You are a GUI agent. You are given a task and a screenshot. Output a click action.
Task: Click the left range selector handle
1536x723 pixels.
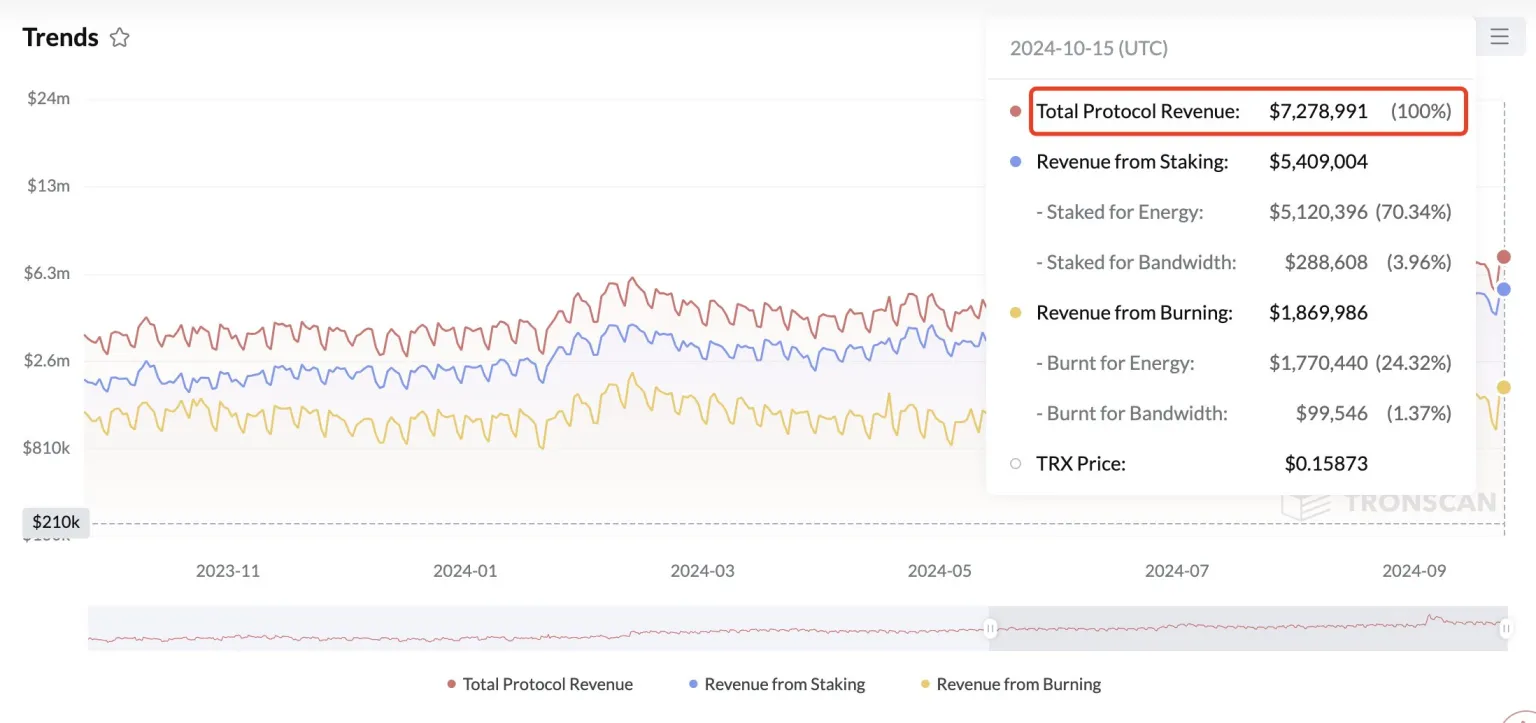990,628
